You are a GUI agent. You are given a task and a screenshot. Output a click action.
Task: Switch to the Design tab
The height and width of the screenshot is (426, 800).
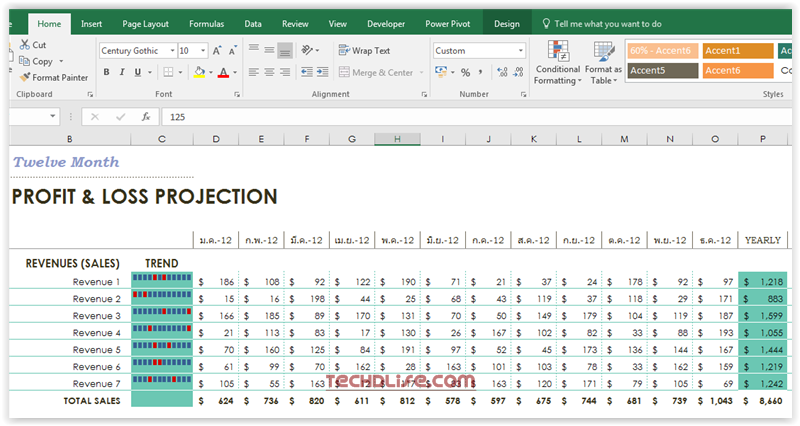(x=507, y=24)
